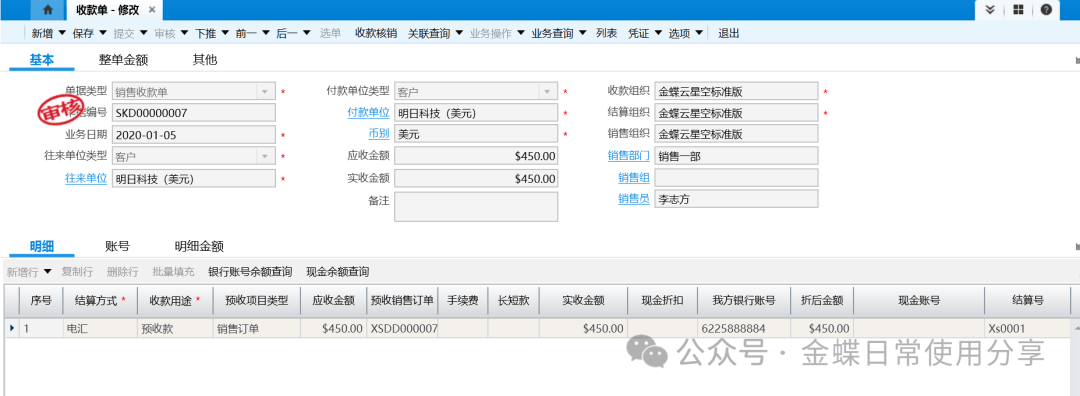The height and width of the screenshot is (396, 1080).
Task: Click the 收款核销 toolbar button
Action: [375, 32]
